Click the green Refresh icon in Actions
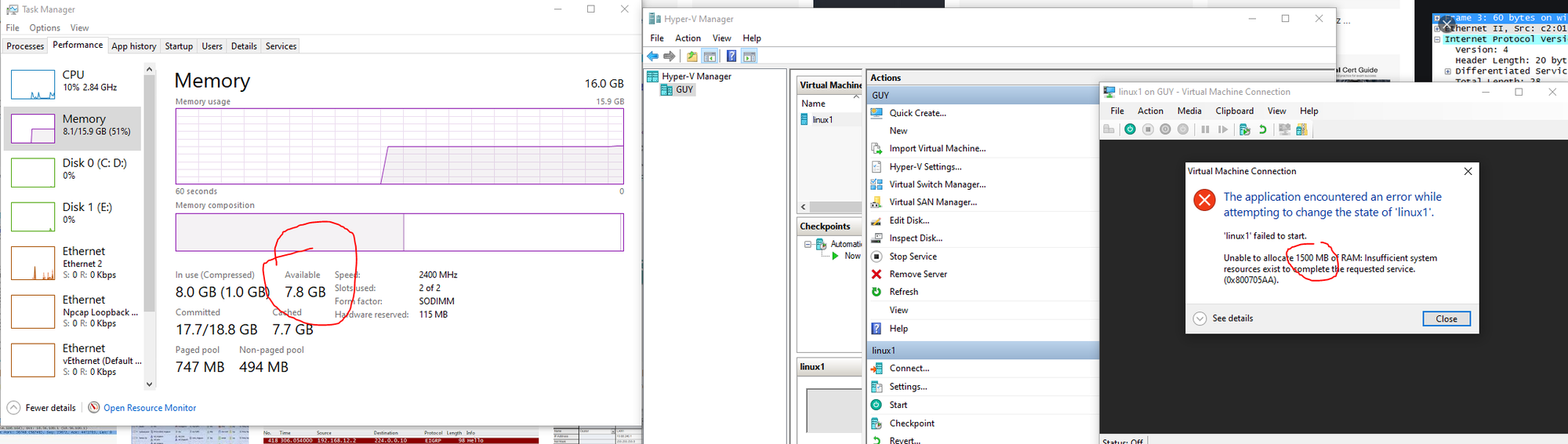The width and height of the screenshot is (1568, 444). 877,292
